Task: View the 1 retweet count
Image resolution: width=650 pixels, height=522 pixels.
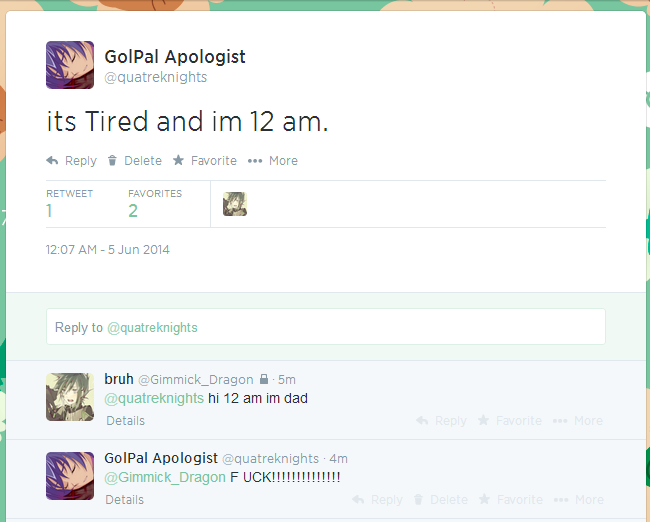Action: click(49, 211)
